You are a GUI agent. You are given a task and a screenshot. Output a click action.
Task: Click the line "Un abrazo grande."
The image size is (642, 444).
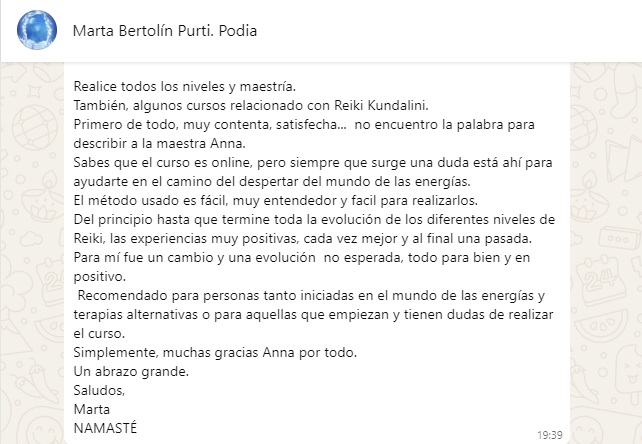(130, 372)
